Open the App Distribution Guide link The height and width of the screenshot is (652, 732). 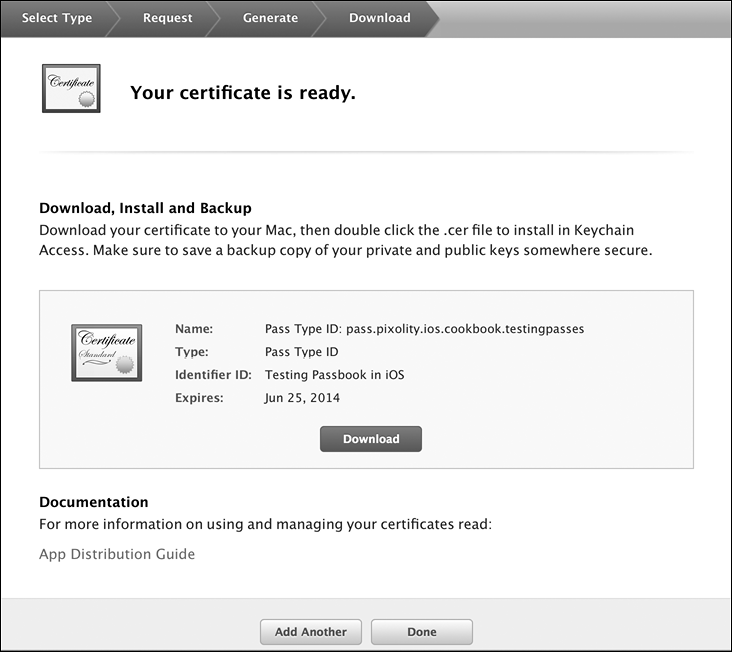coord(117,554)
